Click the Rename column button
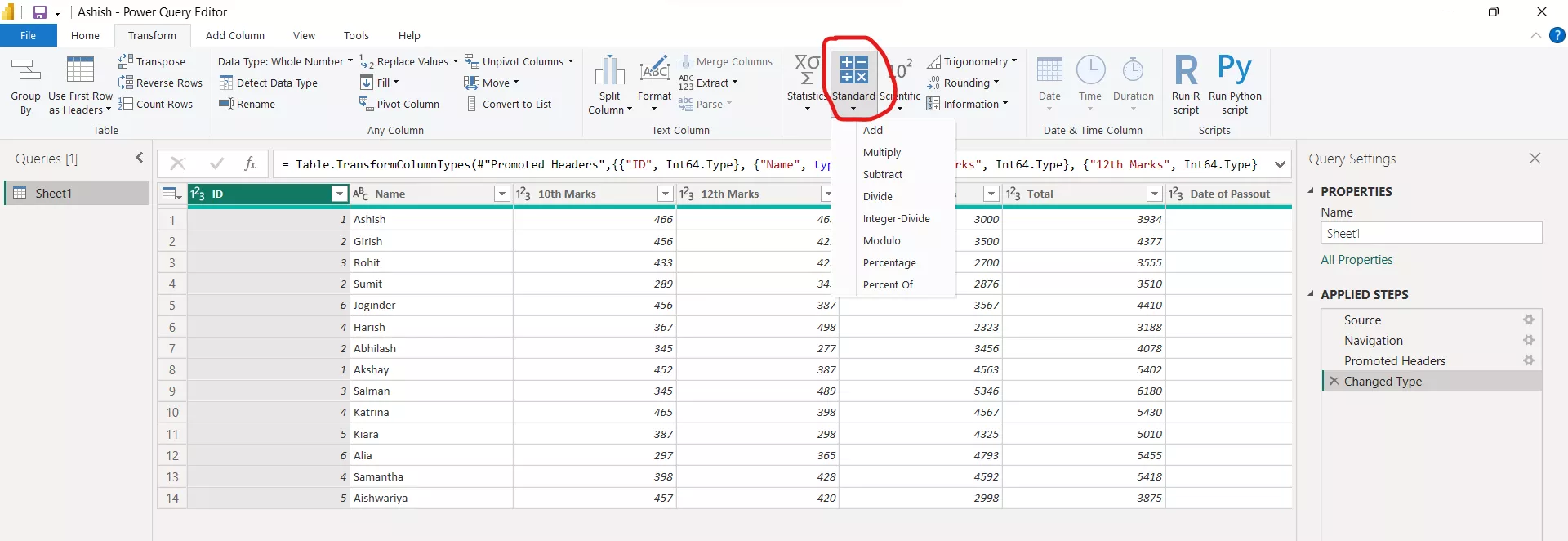1568x541 pixels. [x=247, y=104]
